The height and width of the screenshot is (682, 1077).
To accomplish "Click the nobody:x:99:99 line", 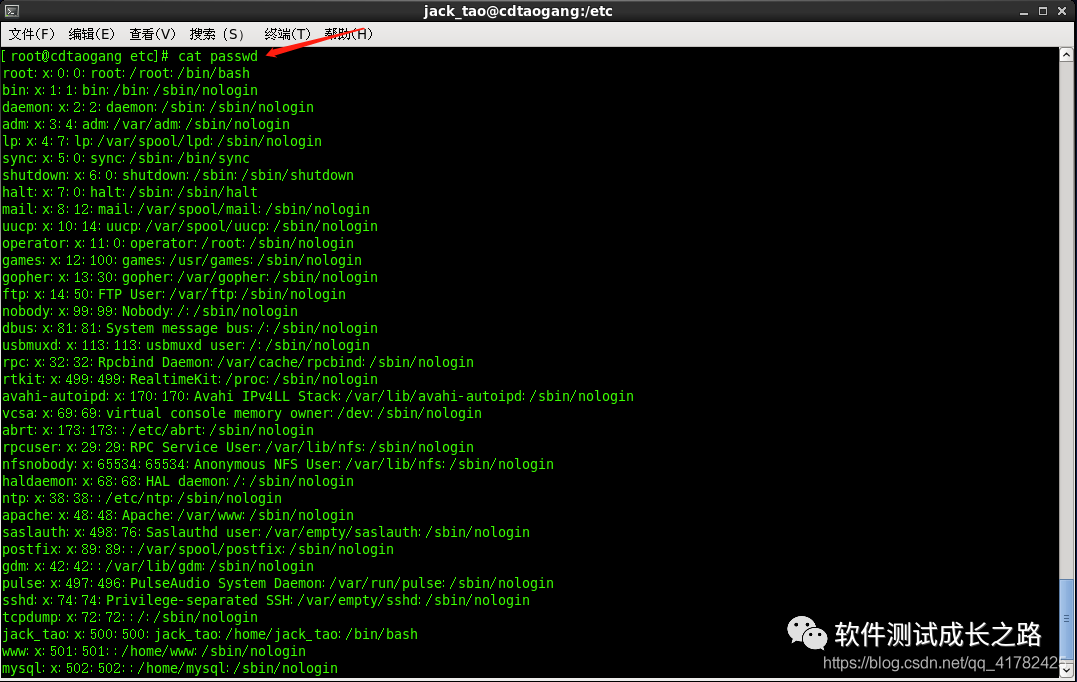I will point(150,311).
